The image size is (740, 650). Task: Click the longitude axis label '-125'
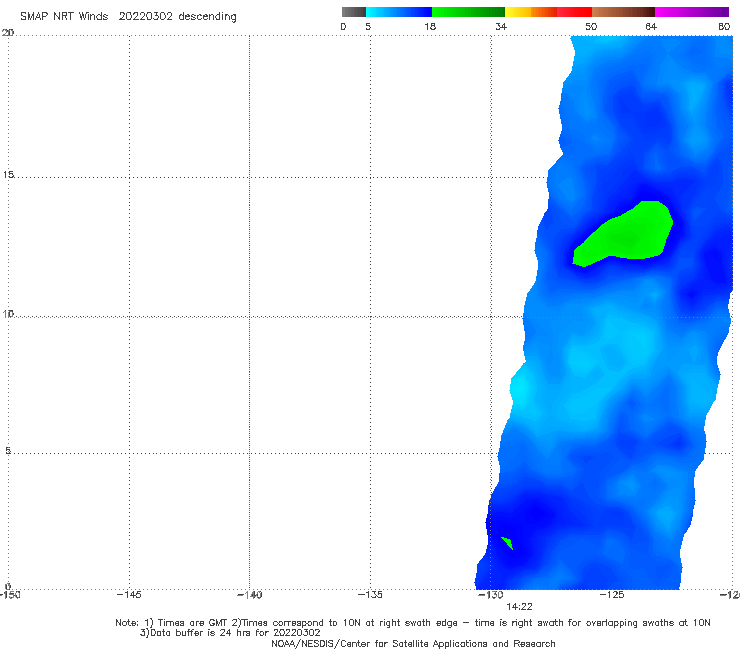pyautogui.click(x=612, y=595)
